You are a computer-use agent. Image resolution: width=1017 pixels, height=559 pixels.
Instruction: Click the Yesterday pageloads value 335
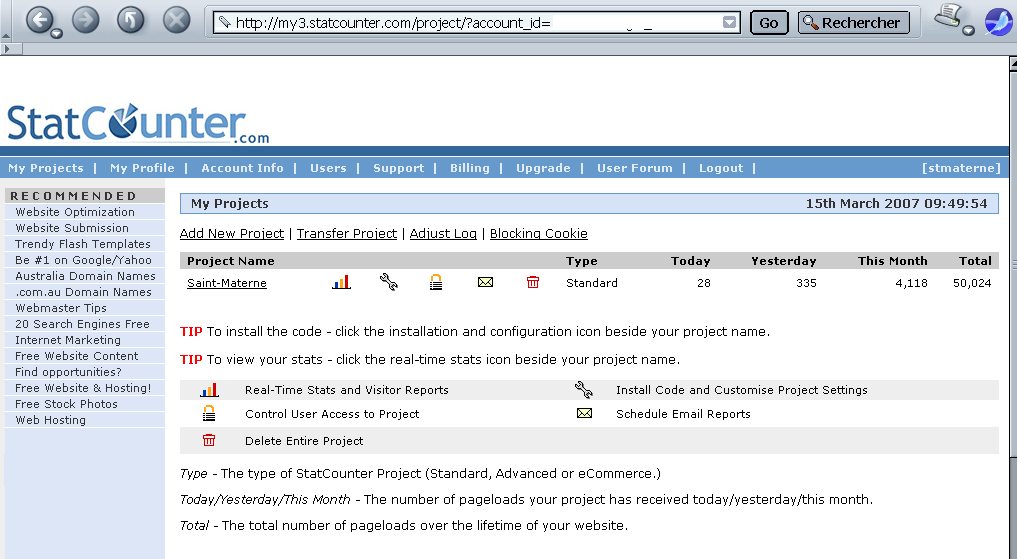coord(806,283)
